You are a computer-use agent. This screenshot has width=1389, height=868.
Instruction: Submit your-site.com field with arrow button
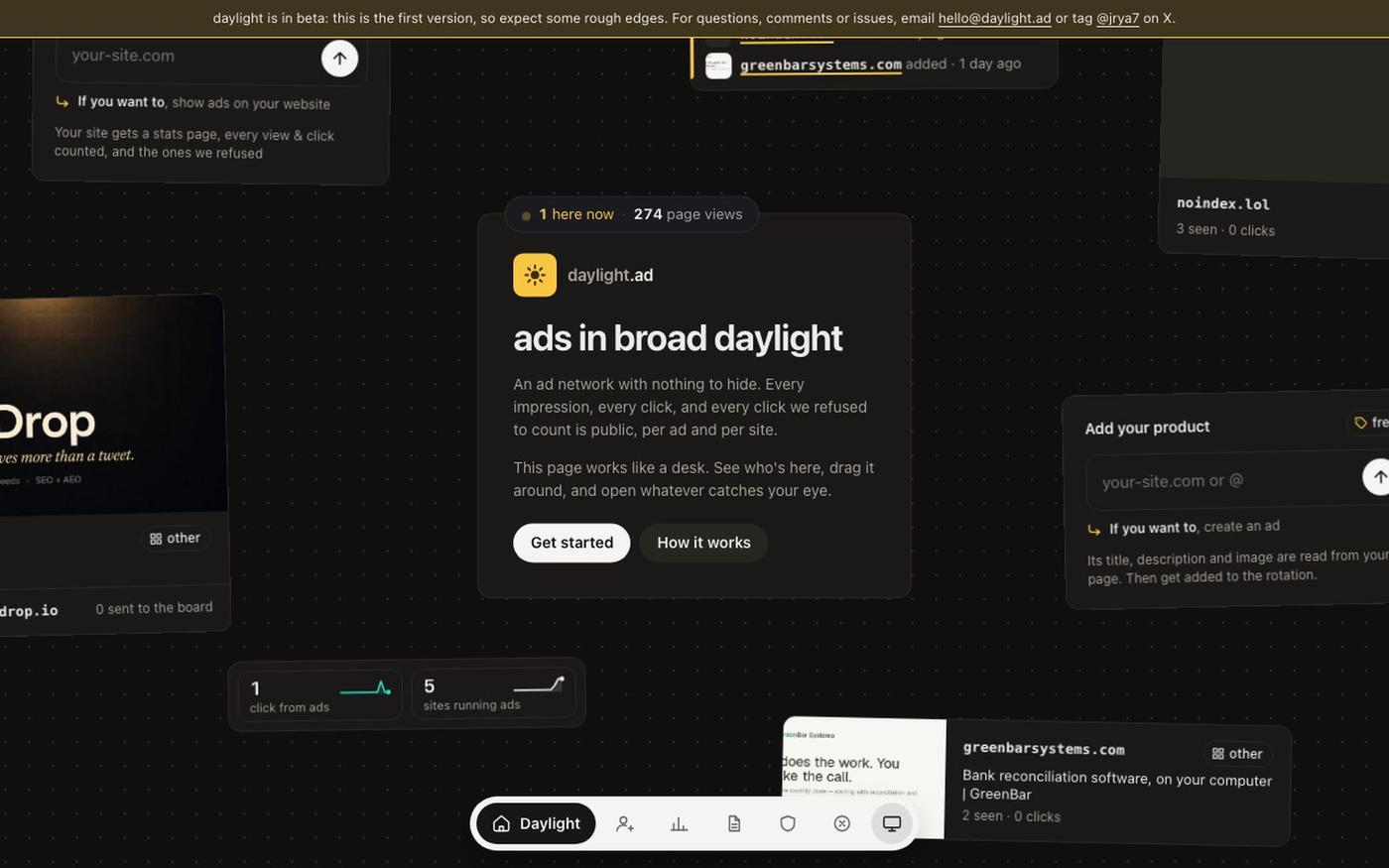[x=339, y=59]
